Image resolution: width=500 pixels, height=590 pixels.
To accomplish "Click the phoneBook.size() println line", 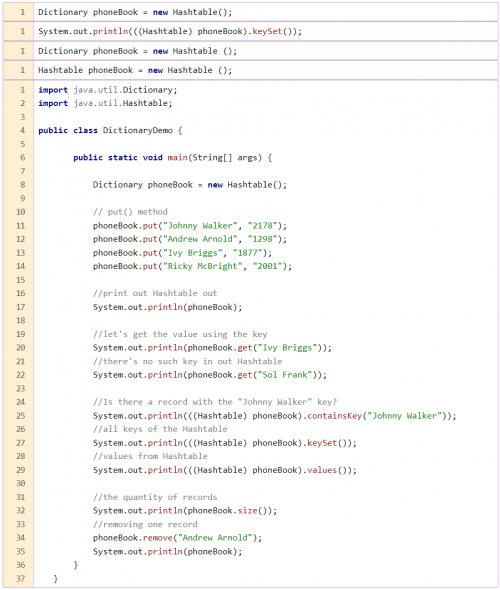I will pyautogui.click(x=185, y=511).
